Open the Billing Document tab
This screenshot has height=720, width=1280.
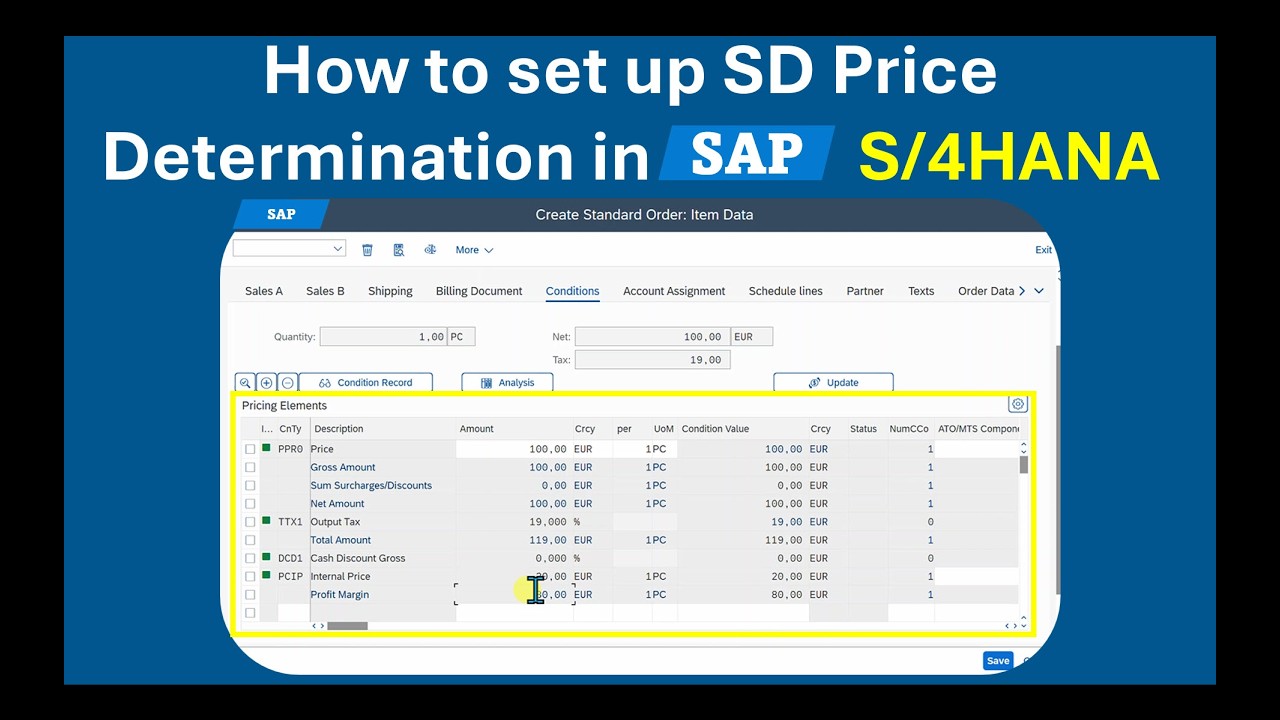479,291
